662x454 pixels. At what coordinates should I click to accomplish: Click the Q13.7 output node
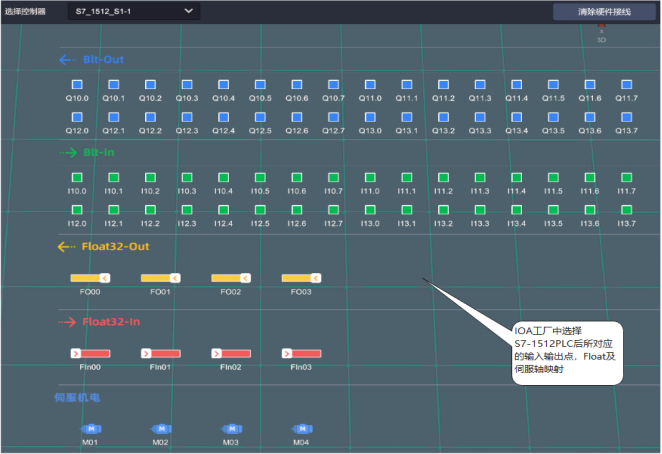pos(627,117)
